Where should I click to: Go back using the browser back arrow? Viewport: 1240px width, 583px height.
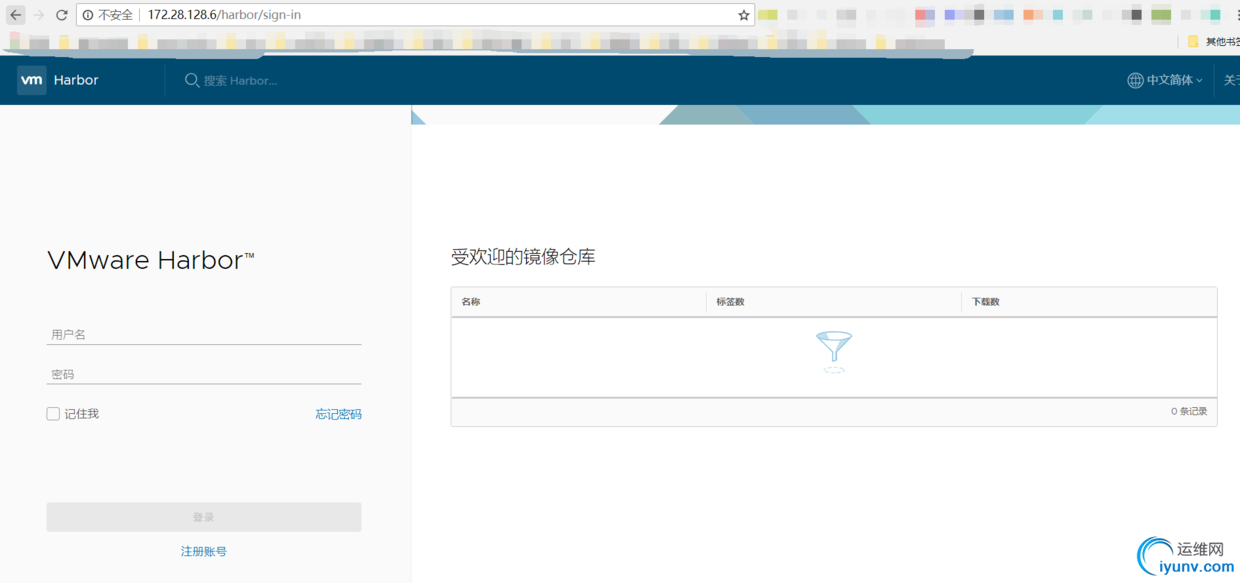[x=16, y=15]
